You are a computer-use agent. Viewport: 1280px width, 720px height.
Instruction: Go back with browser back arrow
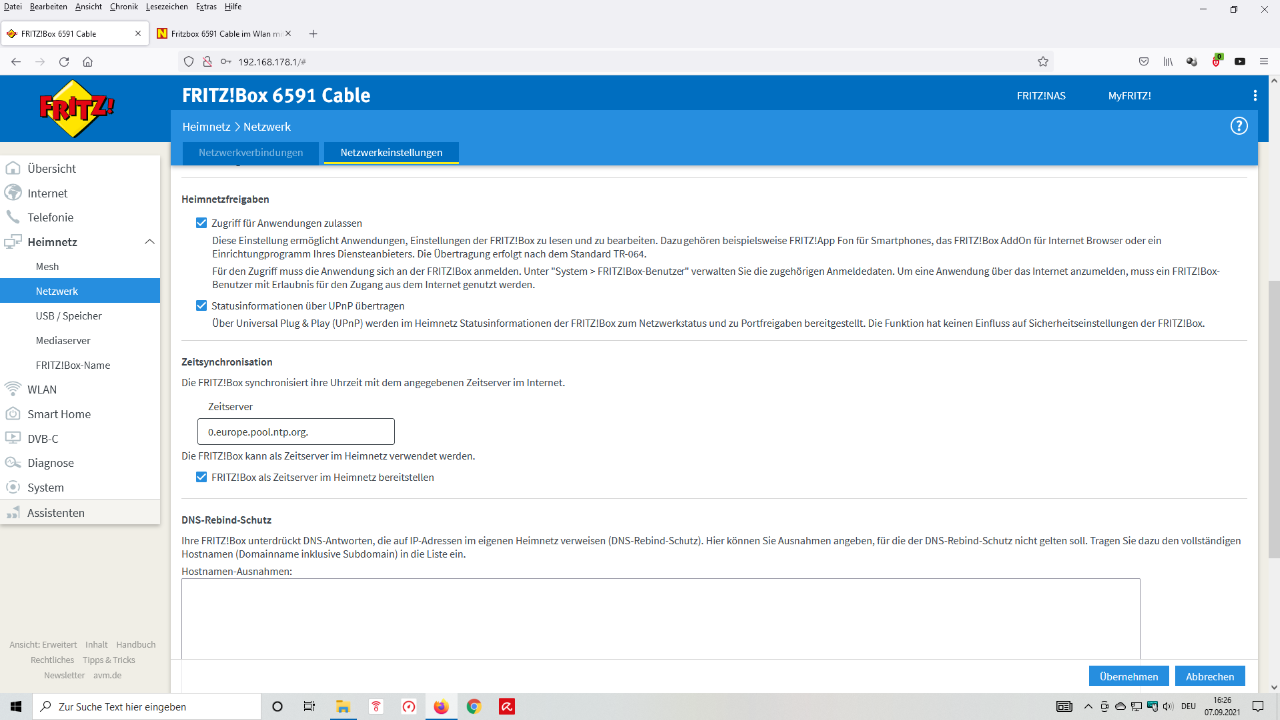pyautogui.click(x=16, y=61)
